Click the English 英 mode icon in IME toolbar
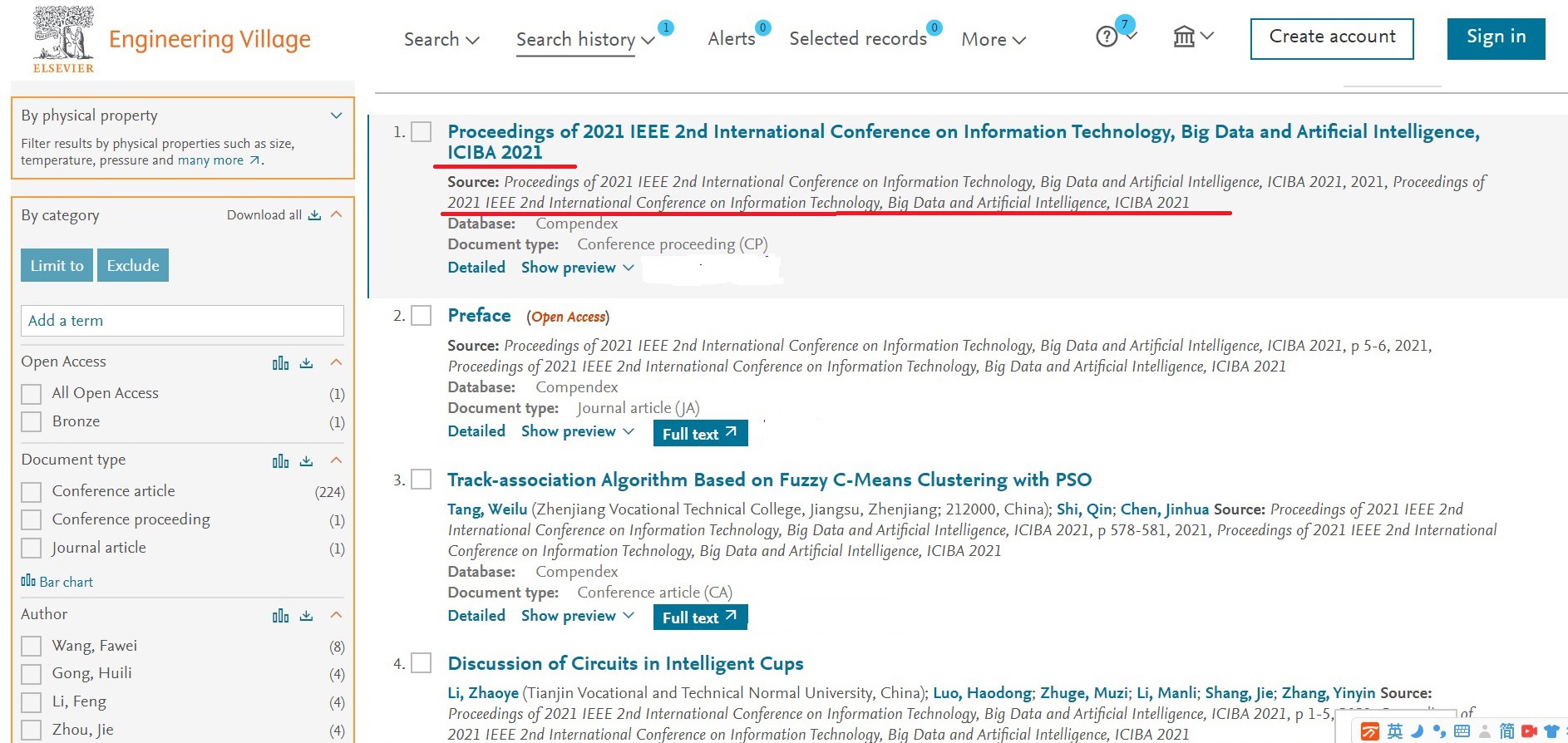 coord(1395,731)
